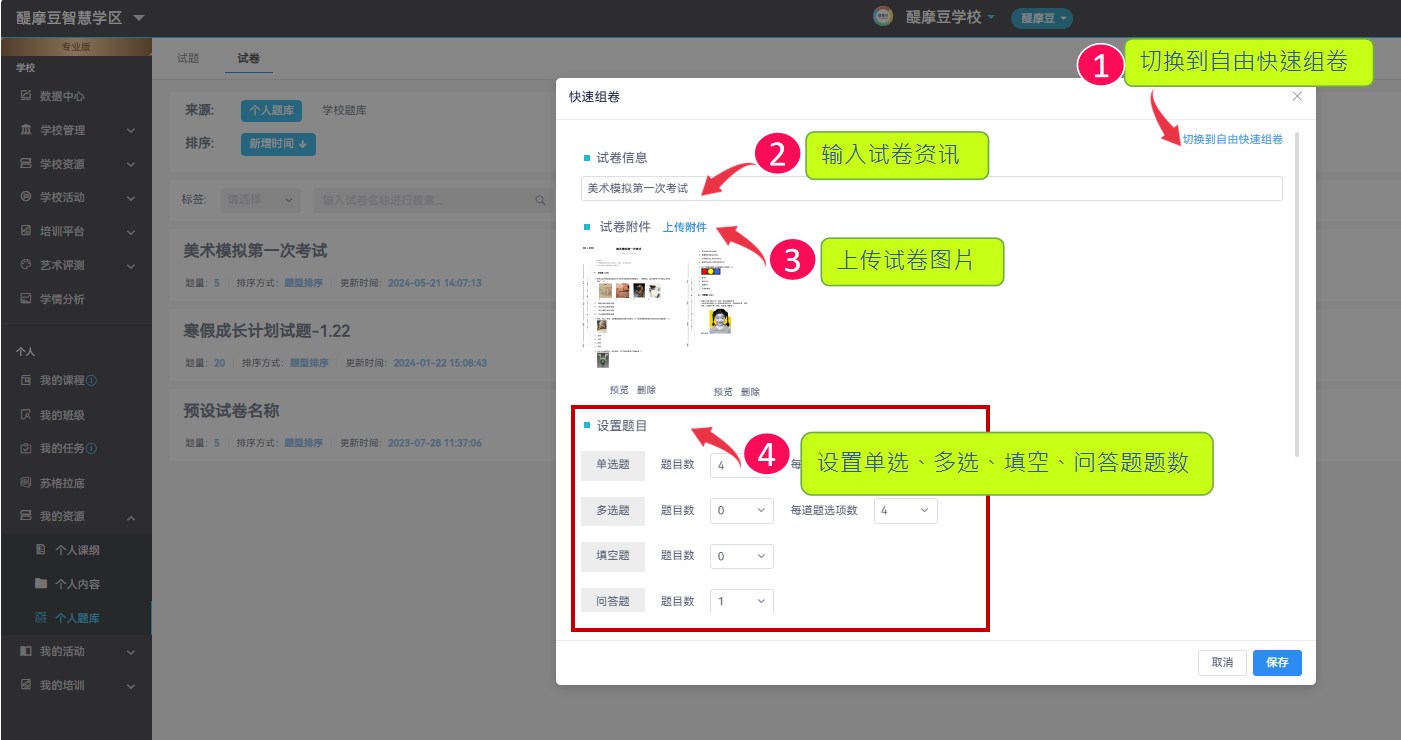This screenshot has height=740, width=1401.
Task: Click the 我的课程 sidebar icon
Action: pos(26,381)
